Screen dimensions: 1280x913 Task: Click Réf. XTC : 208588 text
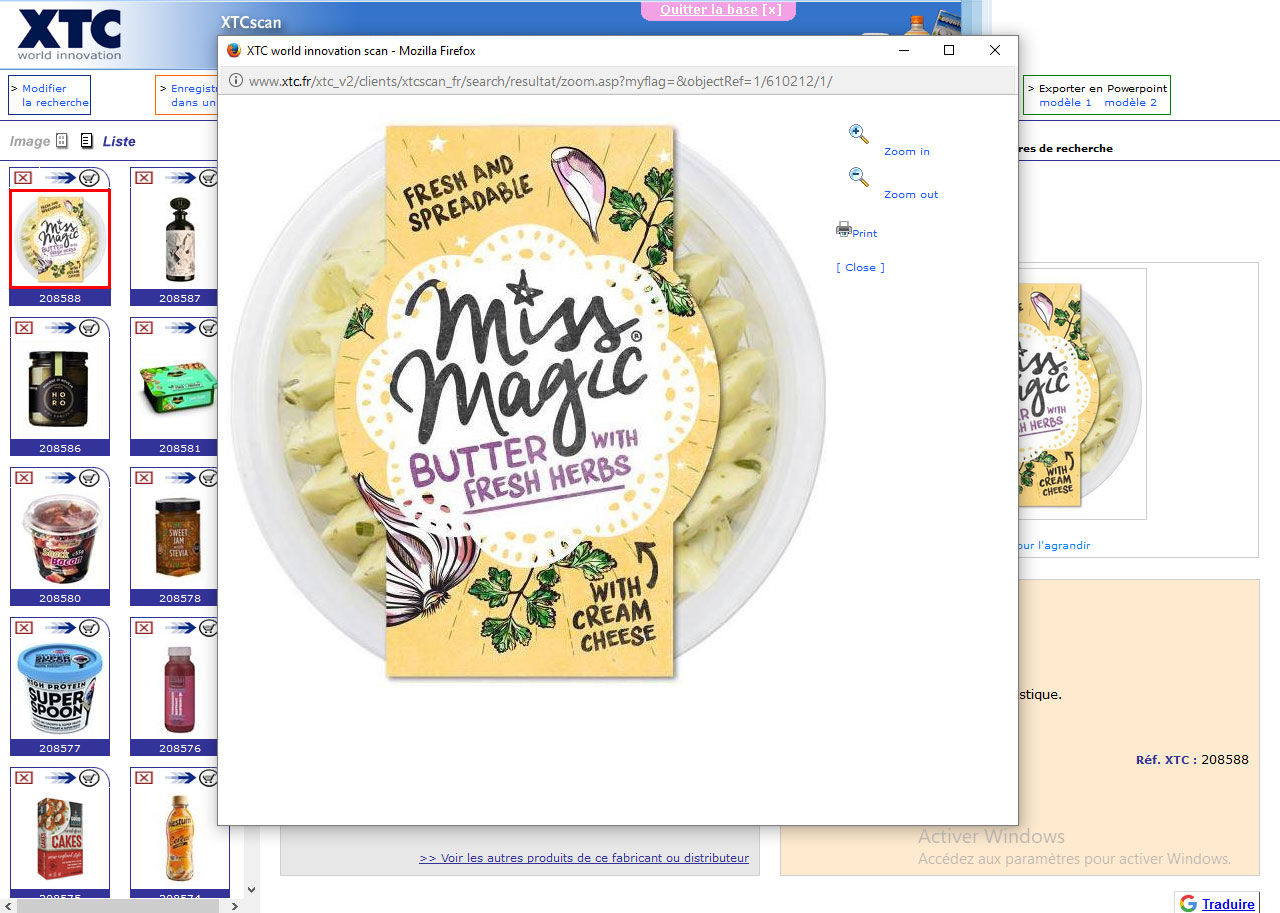pyautogui.click(x=1192, y=760)
